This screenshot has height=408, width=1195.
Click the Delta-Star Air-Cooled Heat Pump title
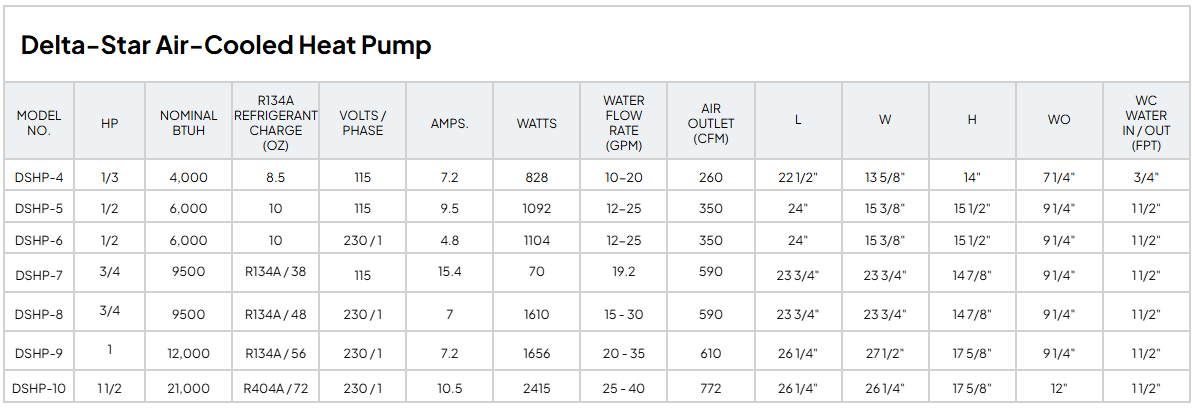point(226,46)
